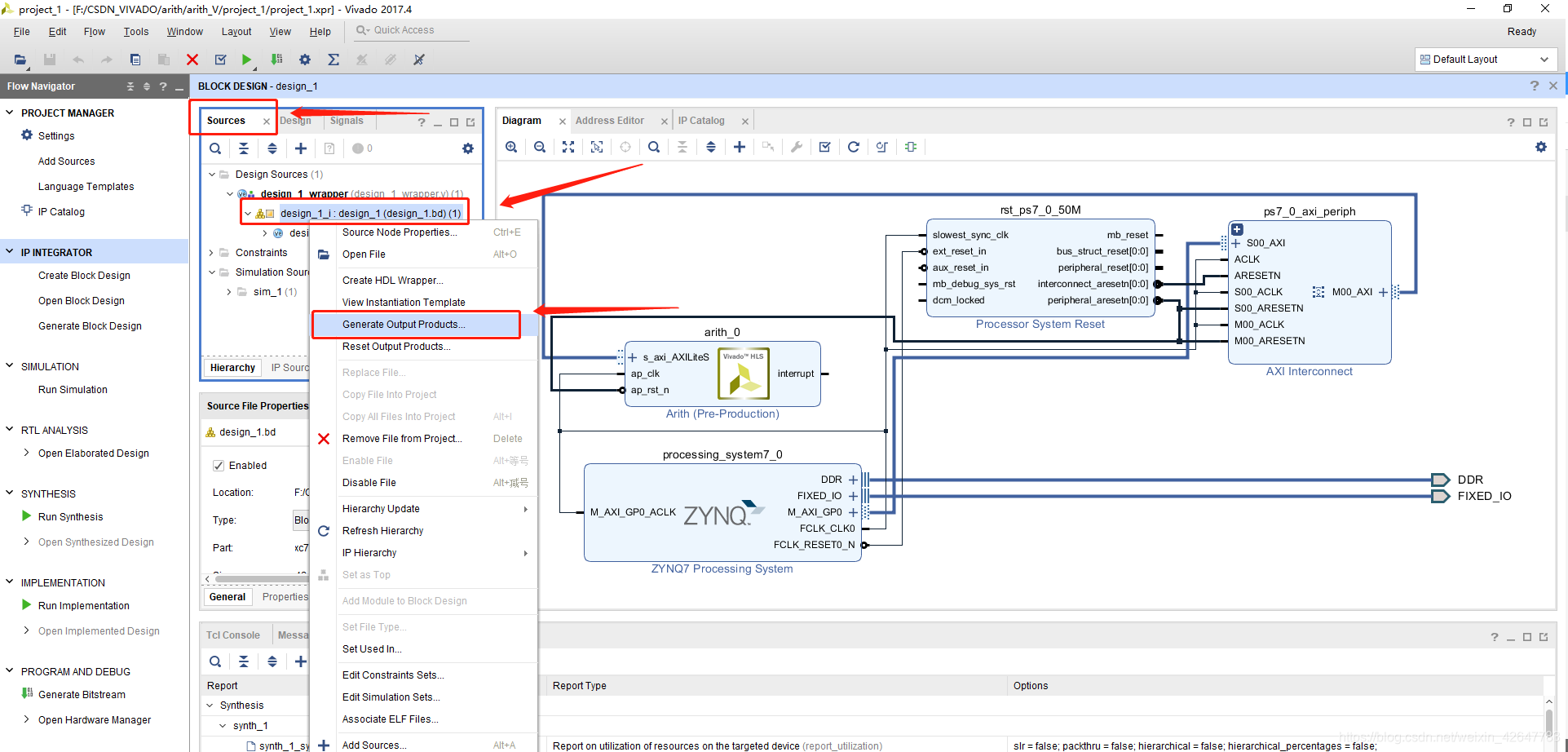This screenshot has height=752, width=1568.
Task: Click the Flow Navigator help question mark
Action: pos(163,86)
